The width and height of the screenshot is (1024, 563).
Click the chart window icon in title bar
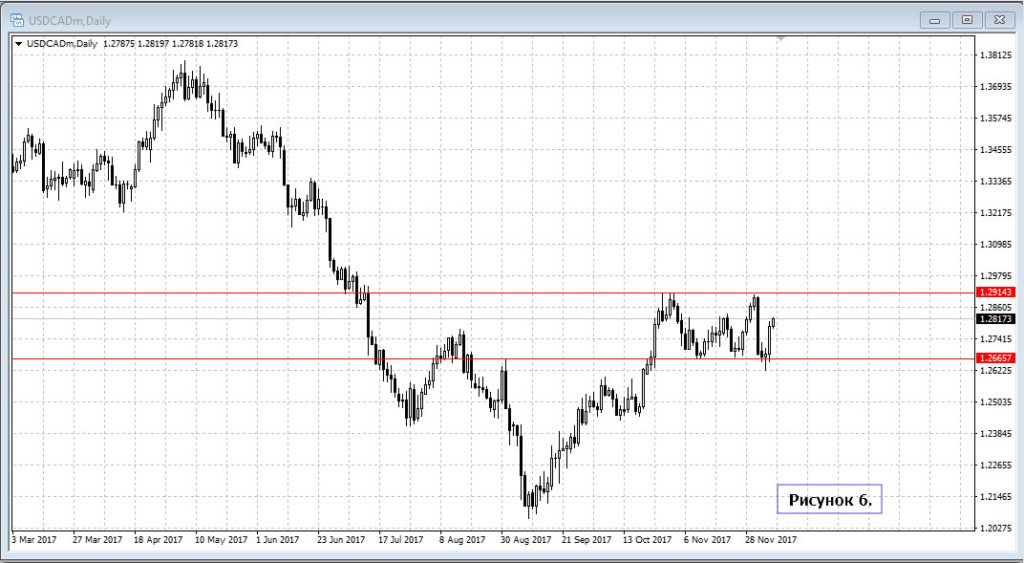(x=17, y=19)
